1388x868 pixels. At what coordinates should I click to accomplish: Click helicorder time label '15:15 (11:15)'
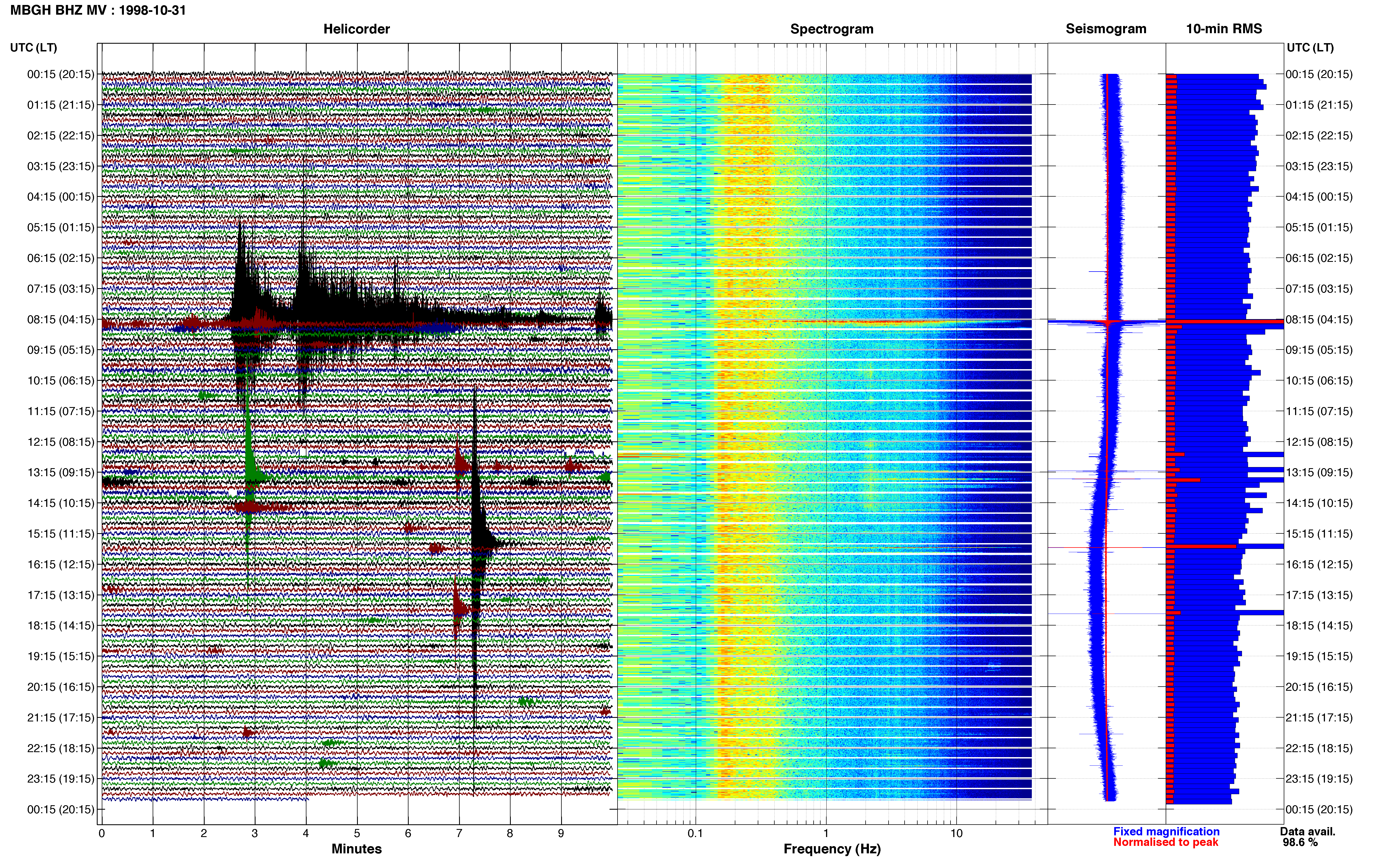[x=61, y=534]
